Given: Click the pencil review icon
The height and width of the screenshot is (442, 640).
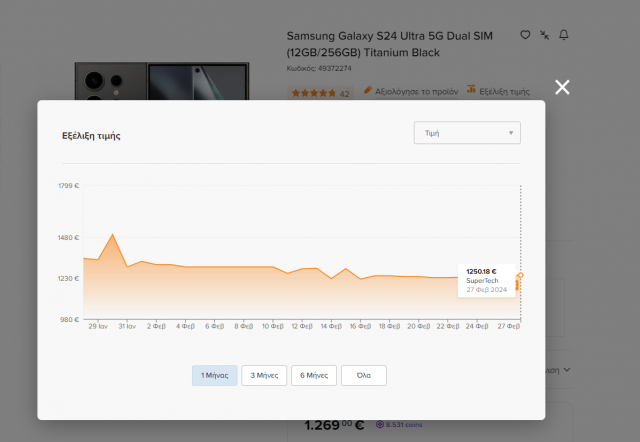Looking at the screenshot, I should [x=368, y=90].
